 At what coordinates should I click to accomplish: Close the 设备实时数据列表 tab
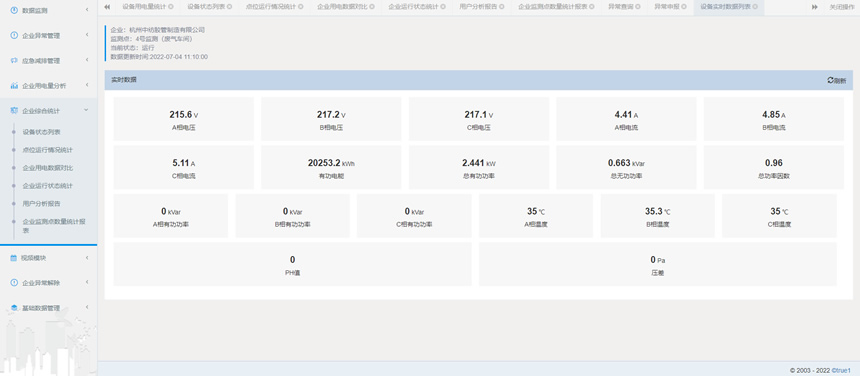(755, 7)
